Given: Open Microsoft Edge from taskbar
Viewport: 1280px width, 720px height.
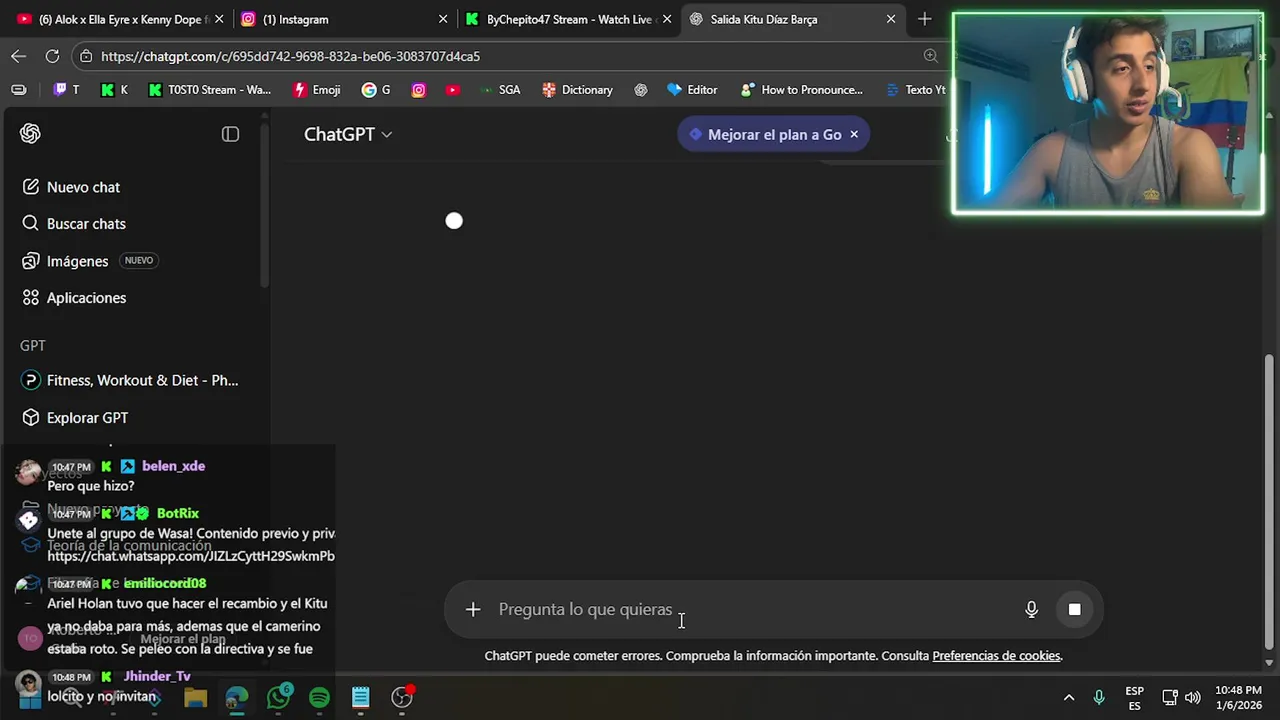Looking at the screenshot, I should point(237,697).
